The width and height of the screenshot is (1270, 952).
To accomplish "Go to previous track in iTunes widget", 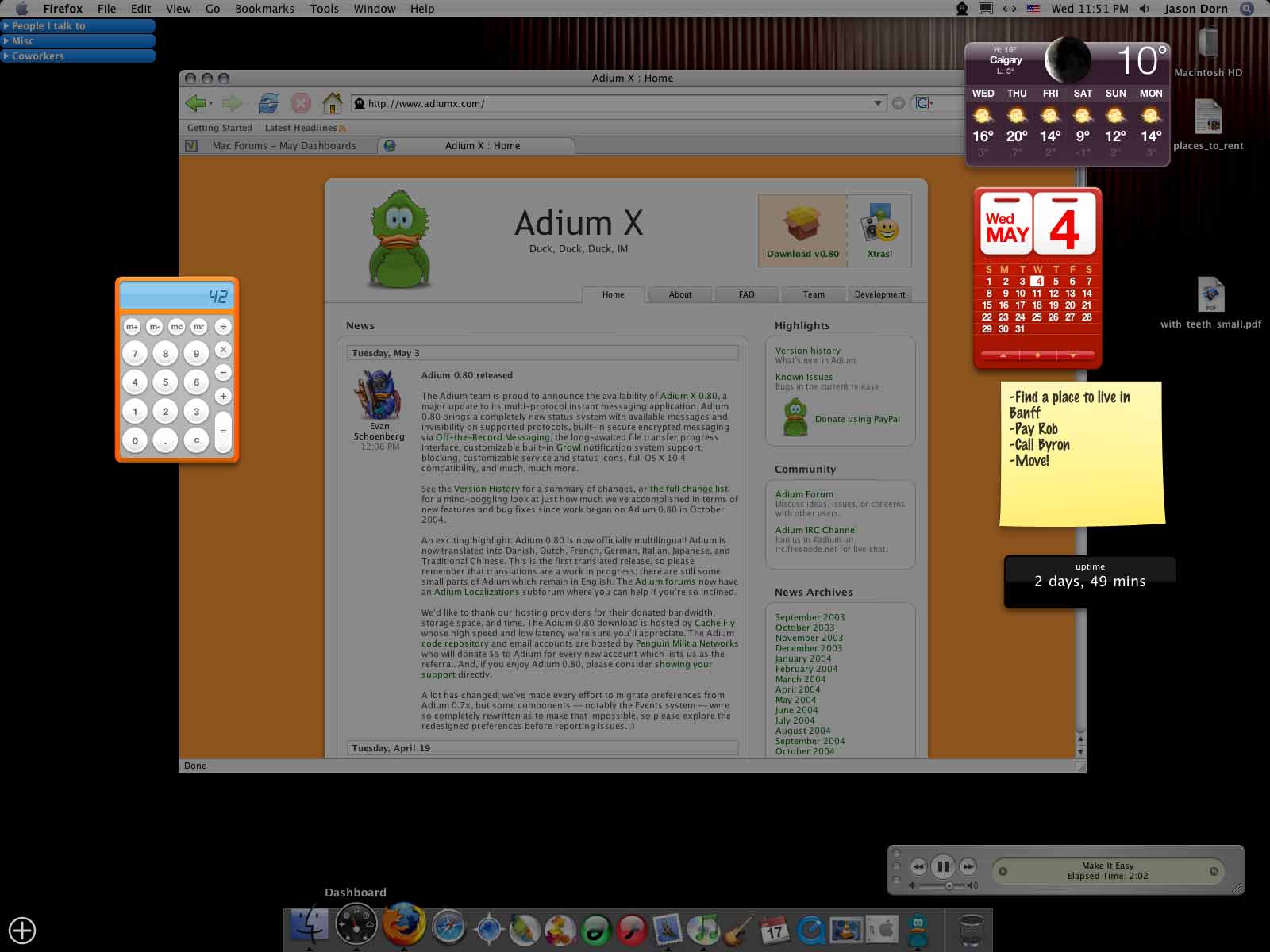I will (x=918, y=866).
